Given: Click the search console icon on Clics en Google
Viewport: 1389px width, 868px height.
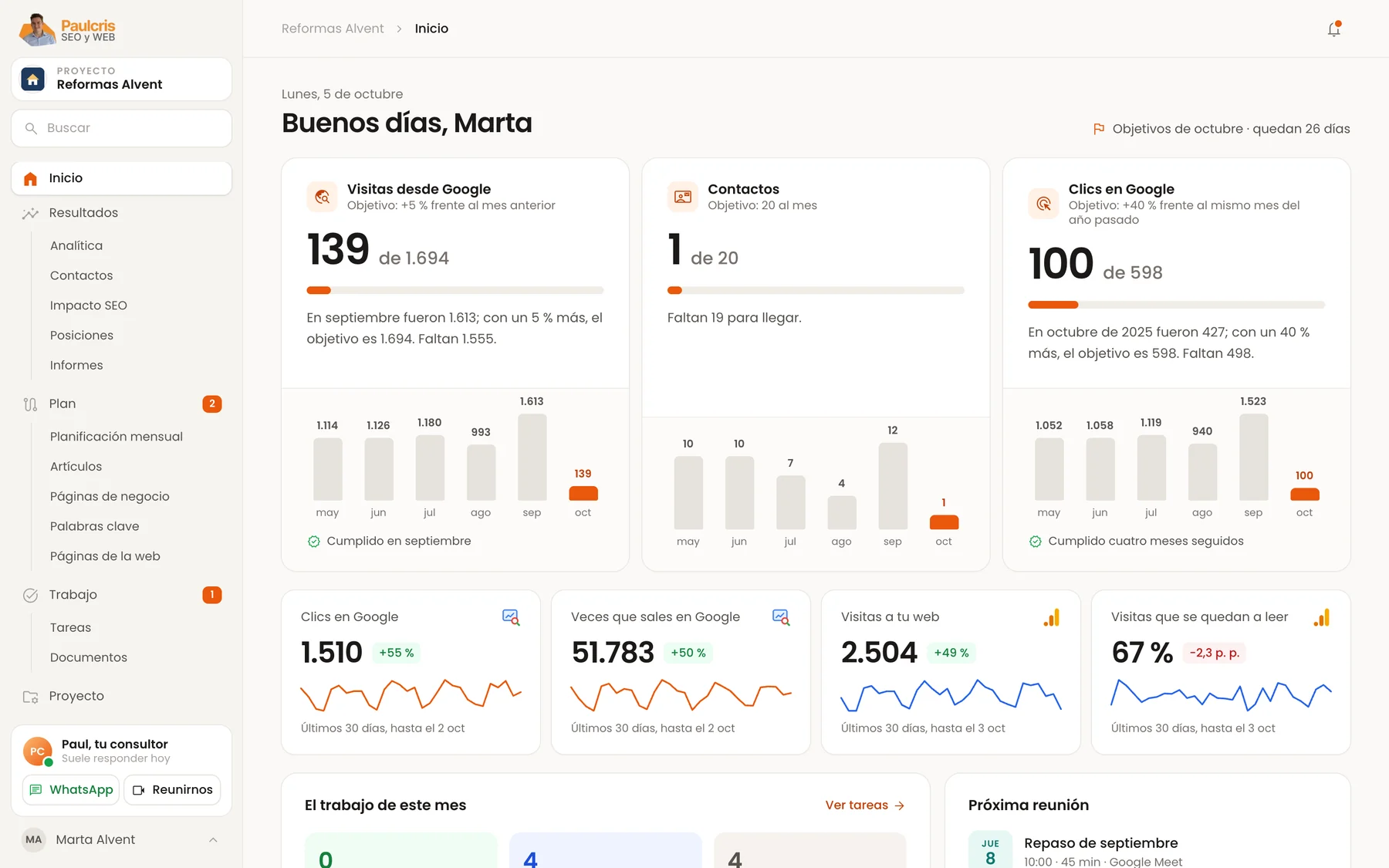Looking at the screenshot, I should click(511, 617).
